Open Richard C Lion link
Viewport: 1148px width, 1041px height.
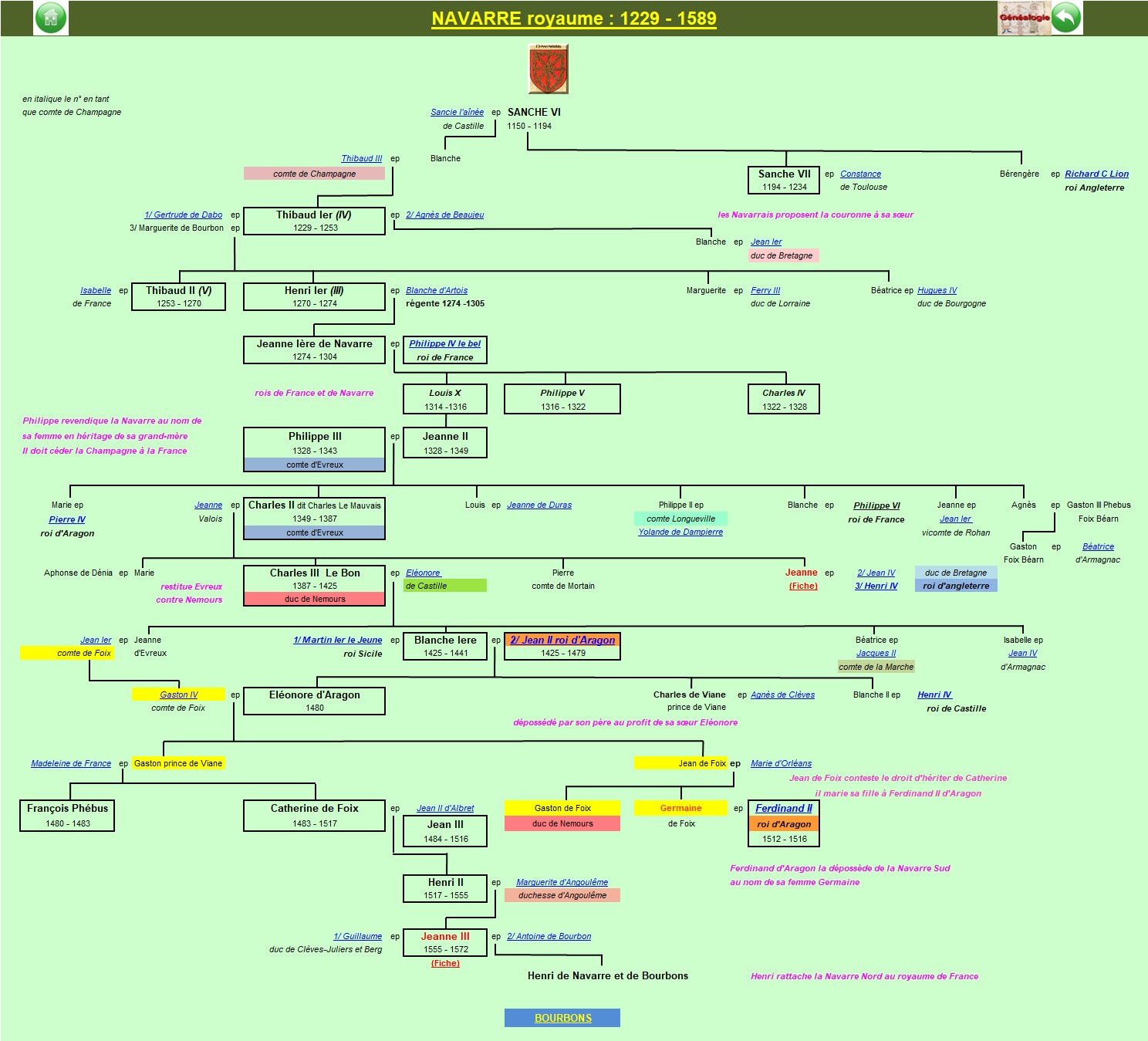(x=1096, y=174)
